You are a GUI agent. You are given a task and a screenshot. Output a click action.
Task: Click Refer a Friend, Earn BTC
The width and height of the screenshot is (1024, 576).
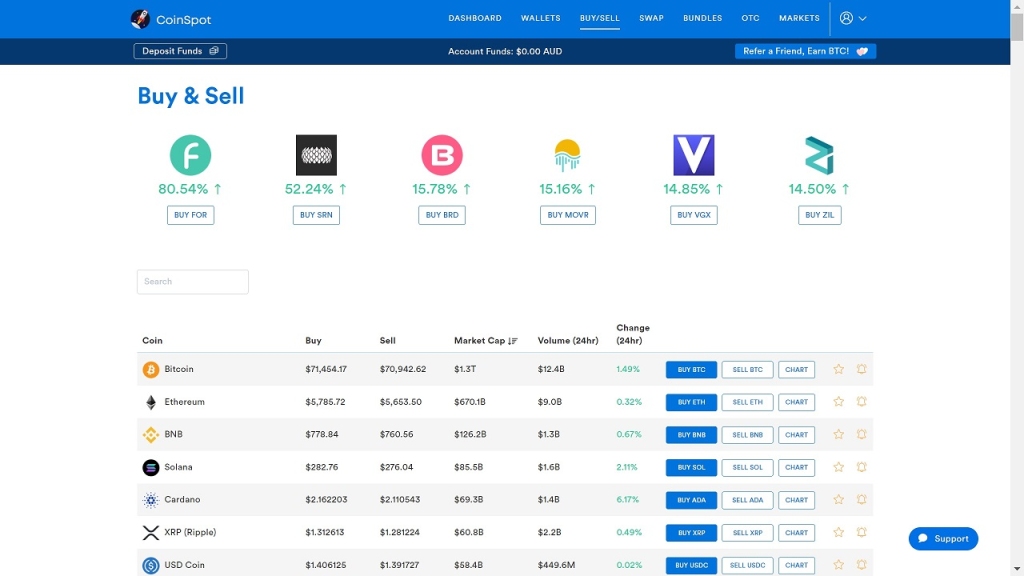[805, 51]
